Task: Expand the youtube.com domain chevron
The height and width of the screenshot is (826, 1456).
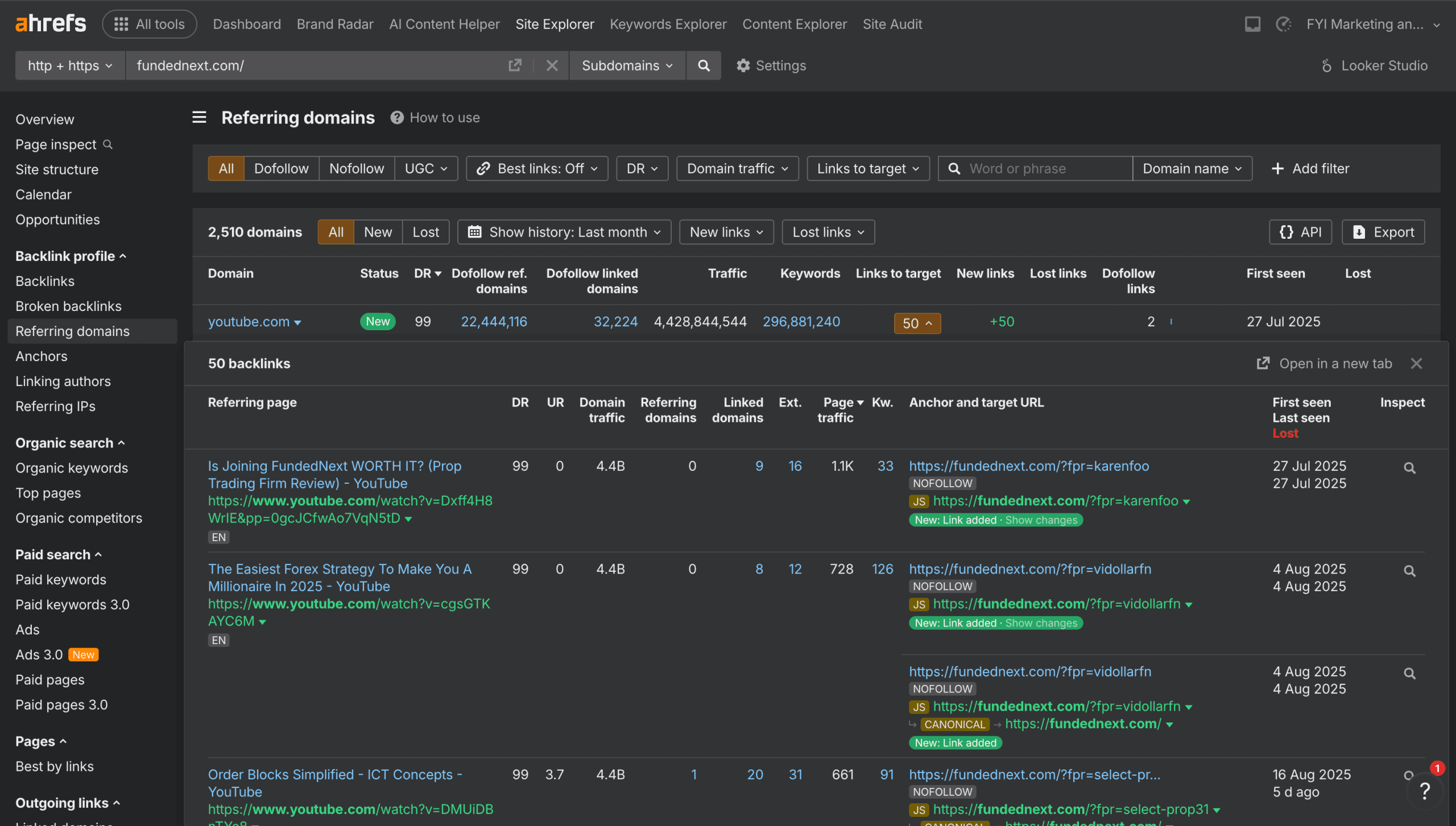Action: pyautogui.click(x=299, y=322)
